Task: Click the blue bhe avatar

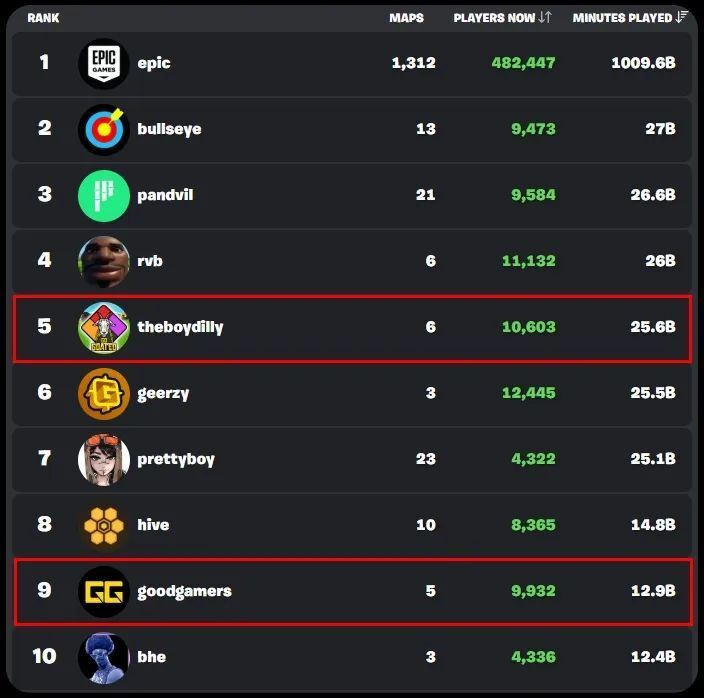Action: [x=103, y=657]
